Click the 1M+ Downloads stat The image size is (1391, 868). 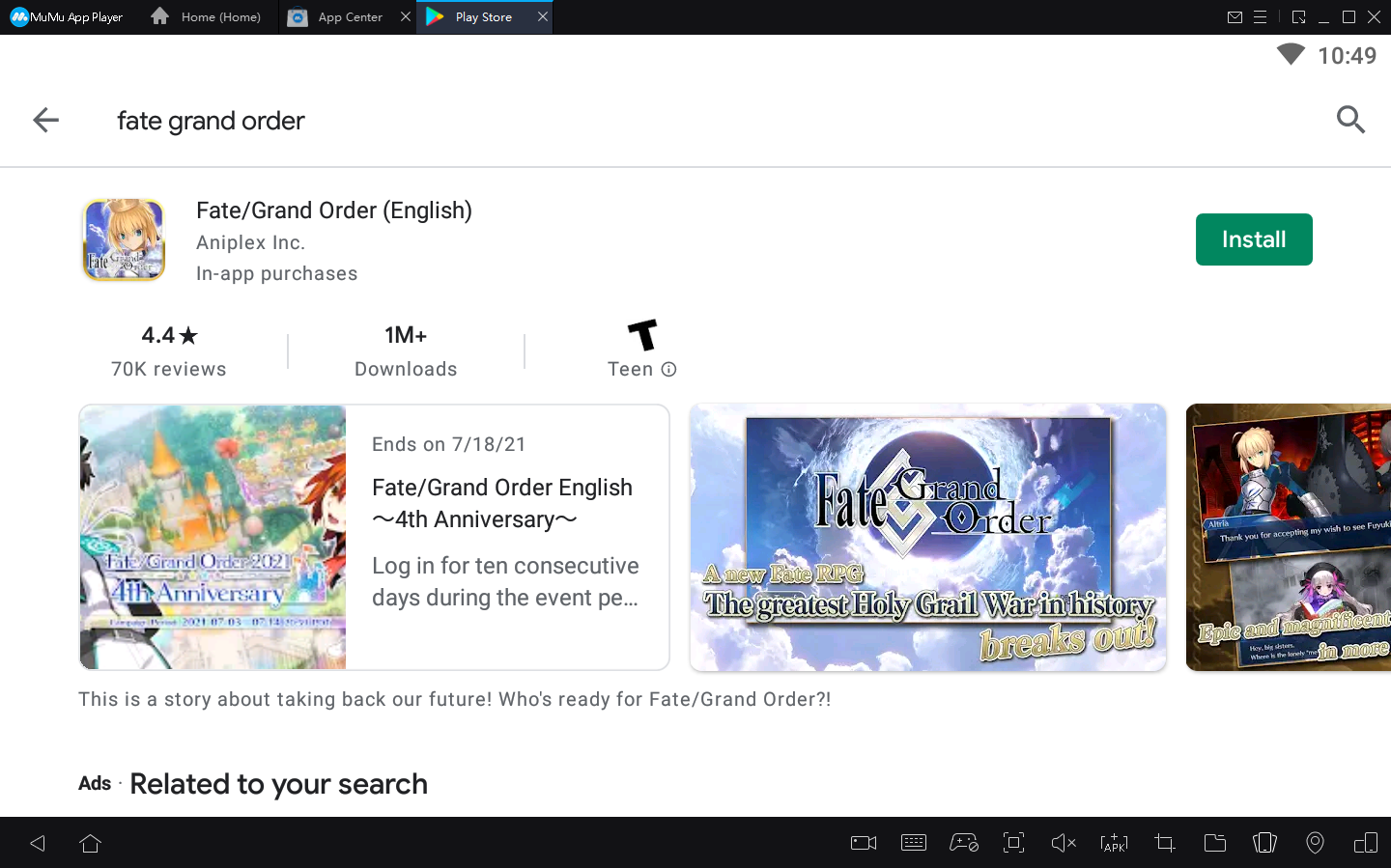click(x=406, y=351)
